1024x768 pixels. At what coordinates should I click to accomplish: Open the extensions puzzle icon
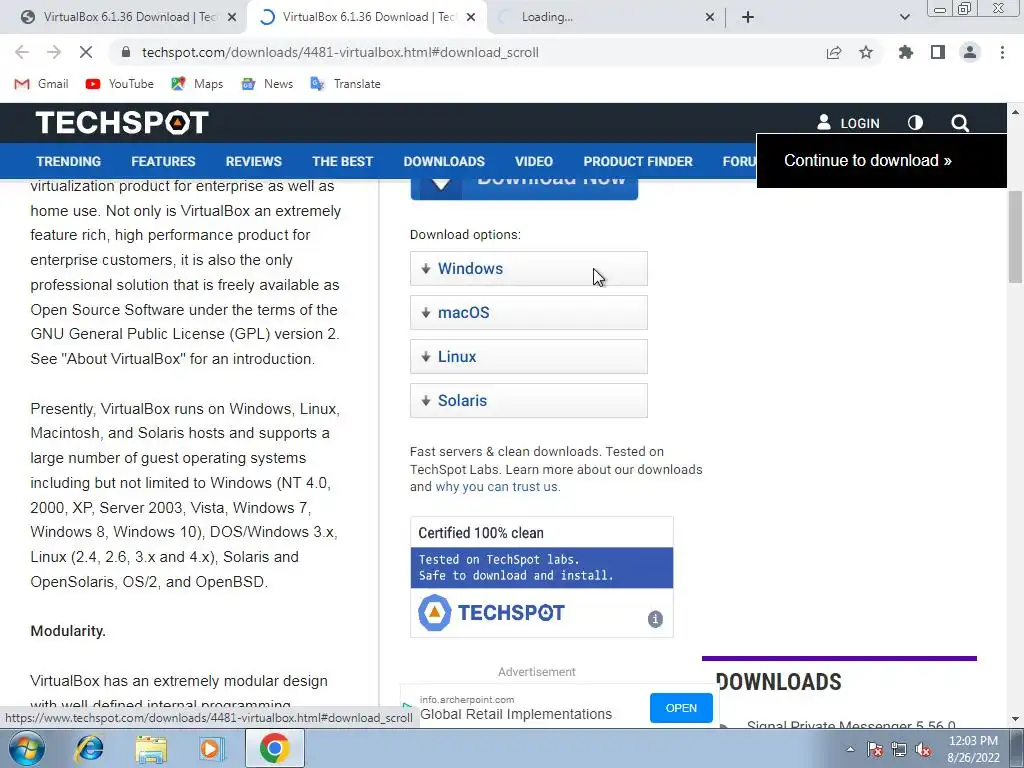(x=906, y=52)
